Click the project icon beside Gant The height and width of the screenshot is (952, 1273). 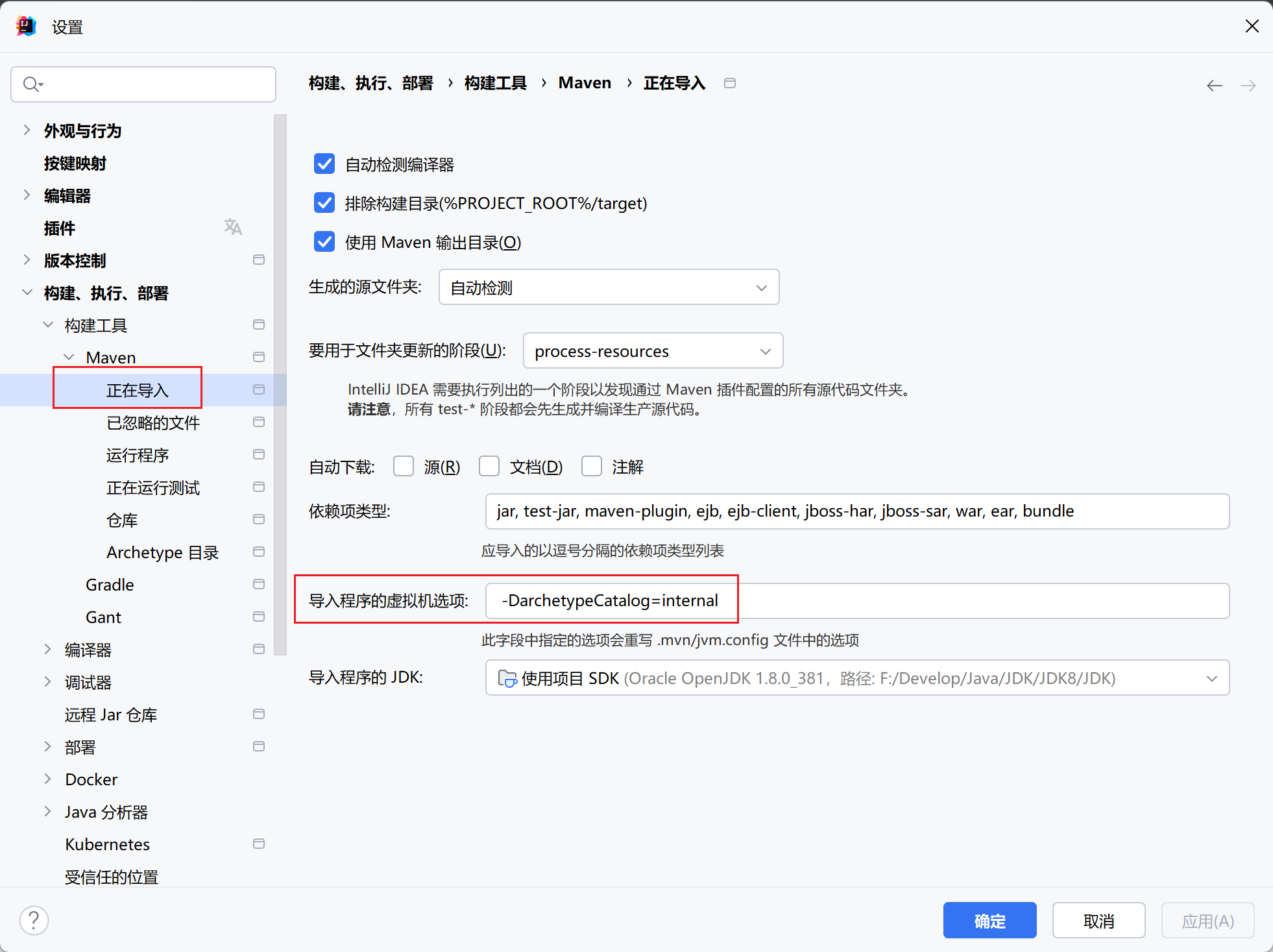click(x=259, y=616)
